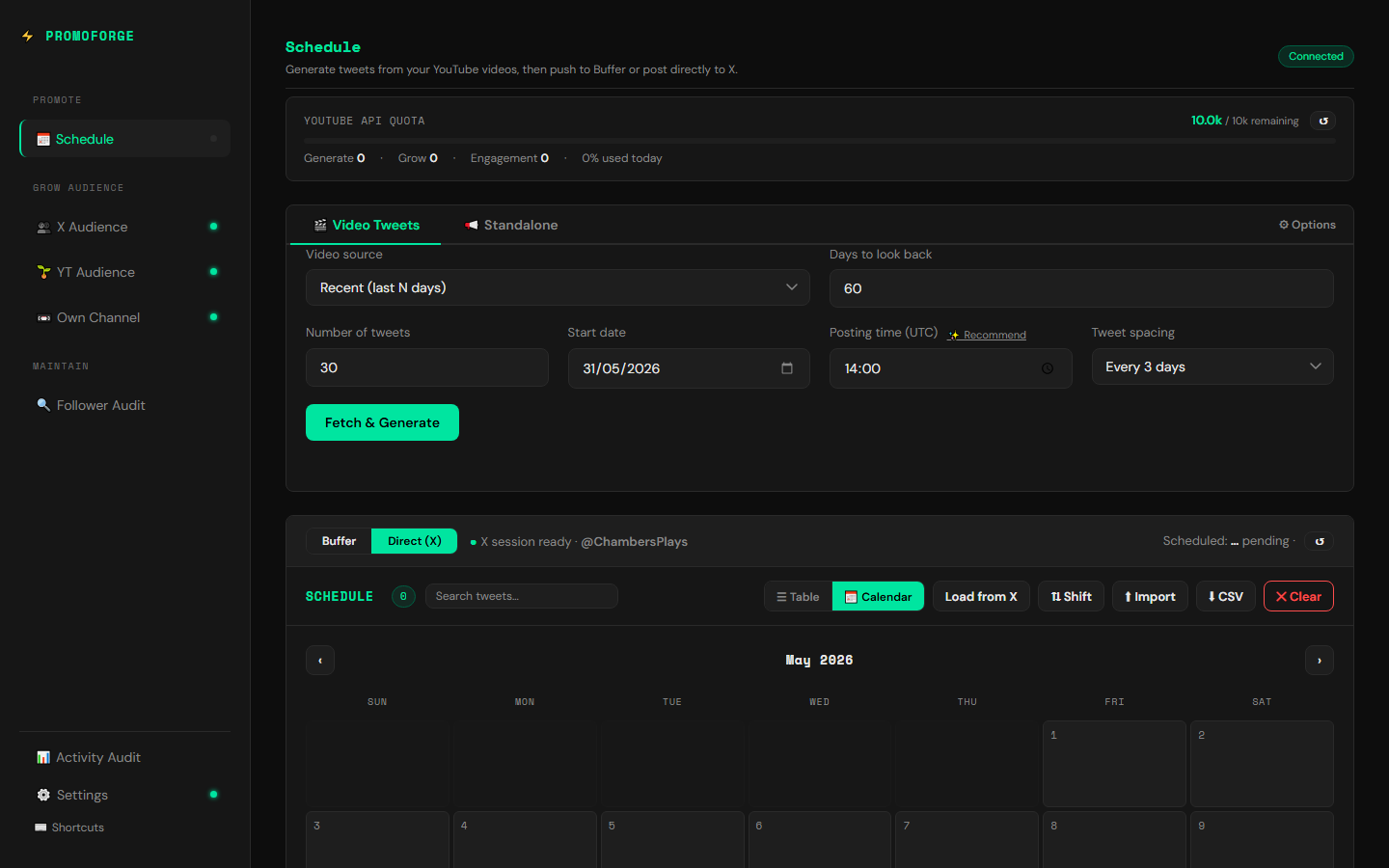Open Schedule in the sidebar
The height and width of the screenshot is (868, 1389).
(124, 139)
